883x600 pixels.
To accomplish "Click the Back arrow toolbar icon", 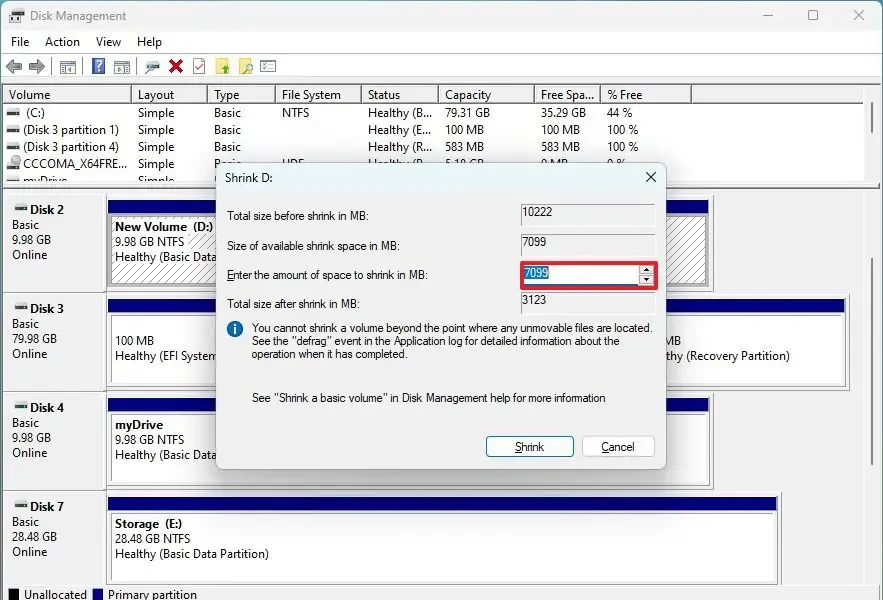I will (14, 66).
